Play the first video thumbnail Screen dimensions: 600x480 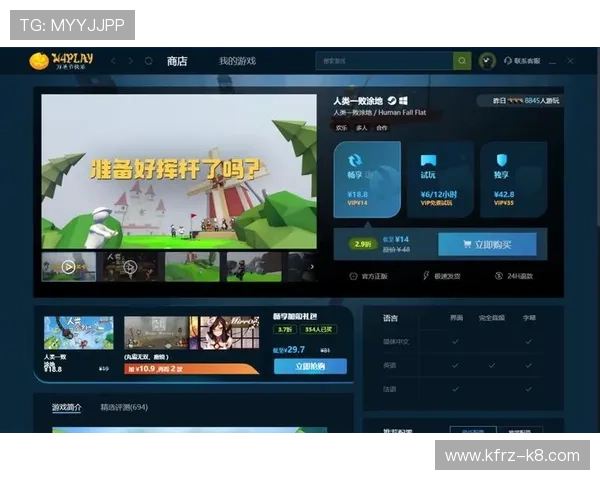pos(68,267)
